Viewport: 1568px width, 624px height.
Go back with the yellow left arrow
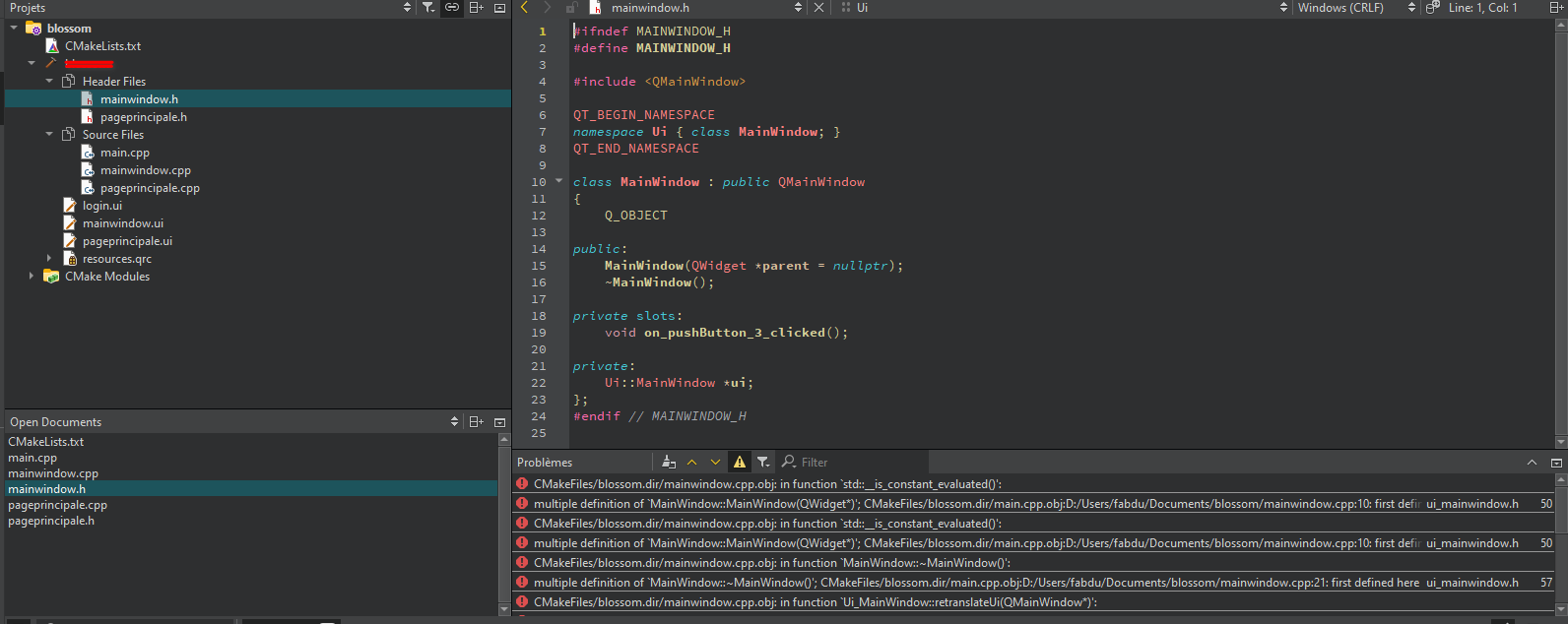point(524,8)
